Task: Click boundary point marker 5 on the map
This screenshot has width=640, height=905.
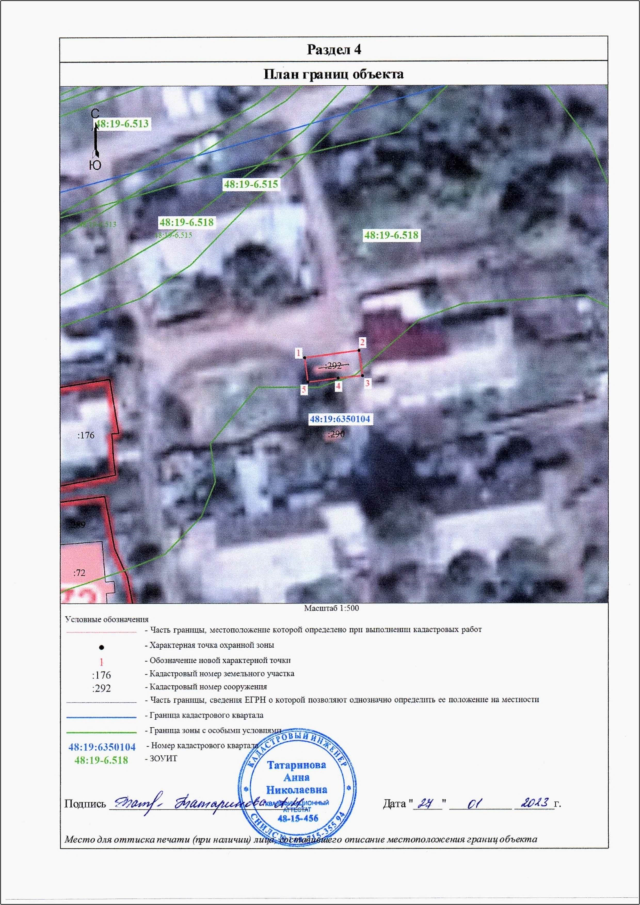Action: (x=303, y=388)
